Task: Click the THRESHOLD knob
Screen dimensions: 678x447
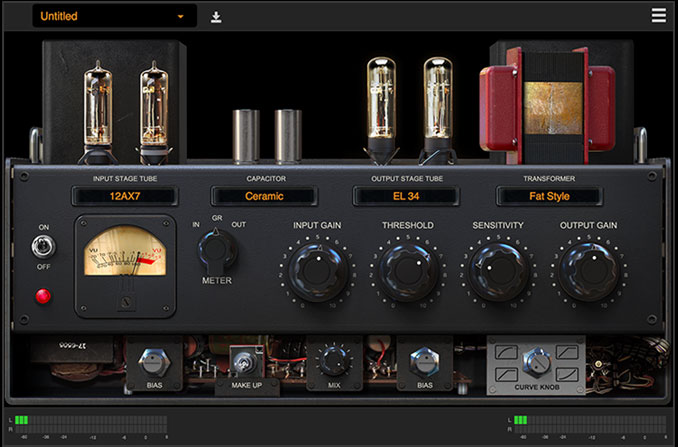Action: [407, 272]
